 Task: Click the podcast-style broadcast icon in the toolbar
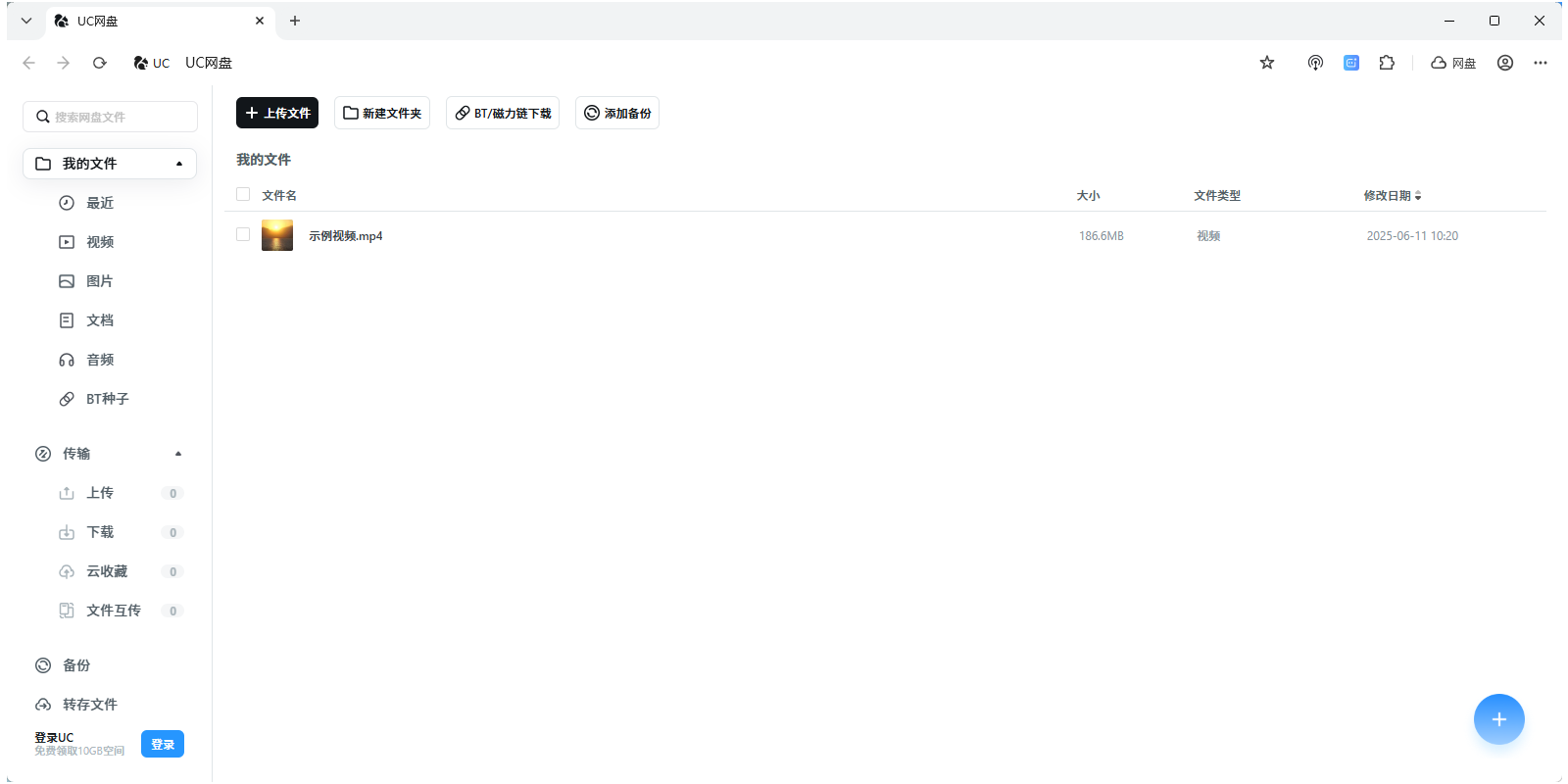(1315, 63)
